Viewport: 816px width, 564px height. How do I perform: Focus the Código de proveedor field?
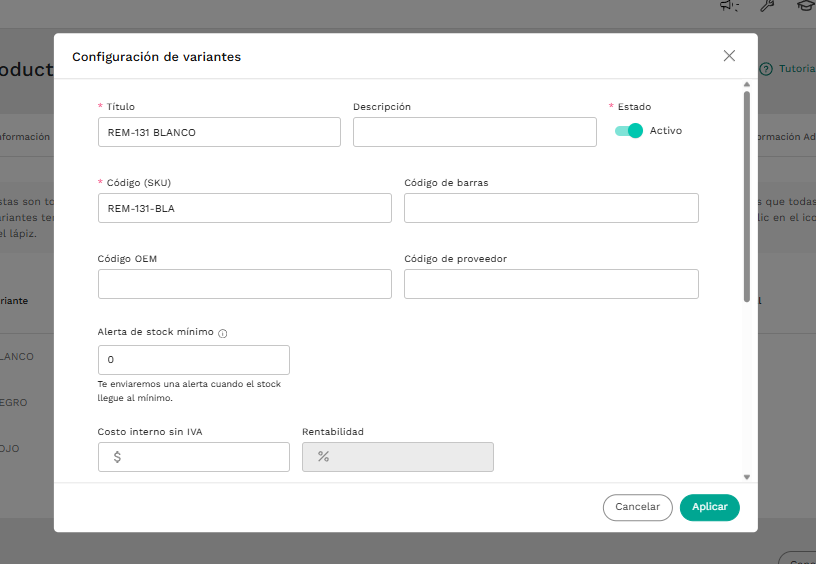click(551, 284)
